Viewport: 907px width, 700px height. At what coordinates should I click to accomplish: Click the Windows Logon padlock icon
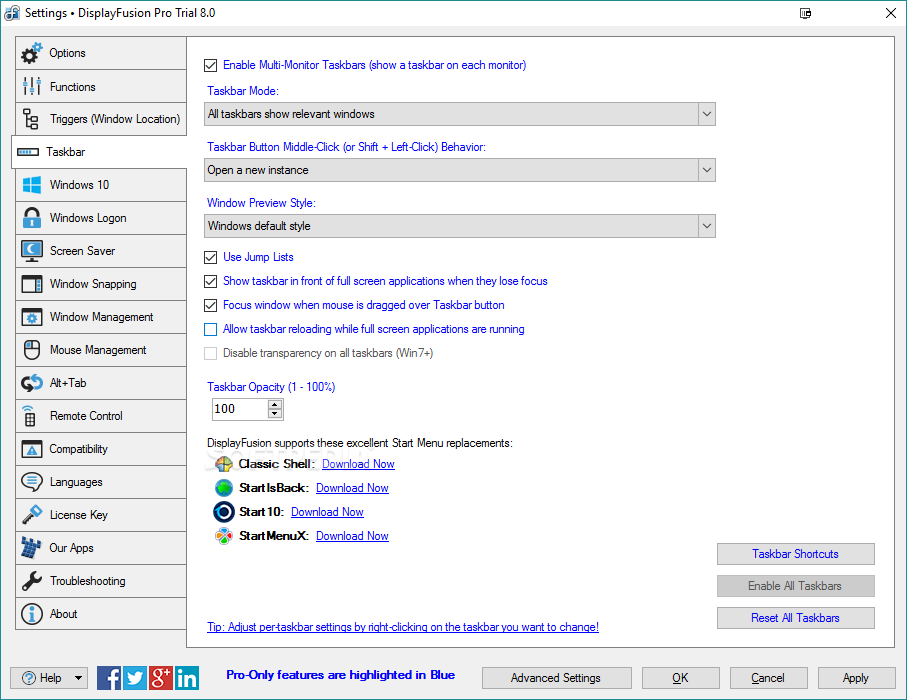tap(32, 218)
